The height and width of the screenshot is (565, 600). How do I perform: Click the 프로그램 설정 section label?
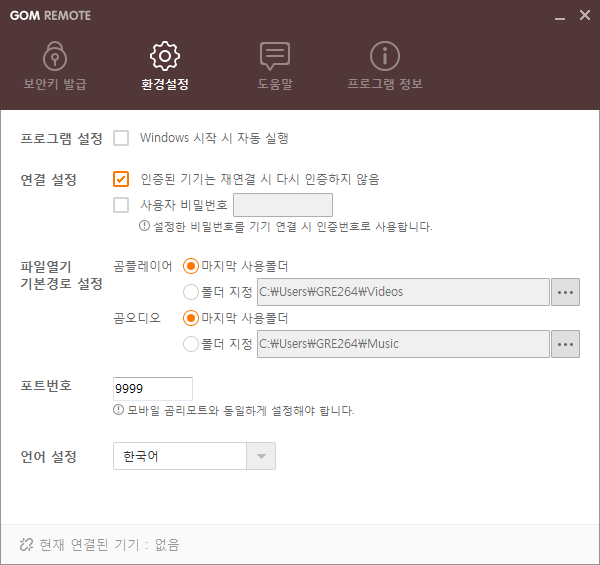(61, 138)
